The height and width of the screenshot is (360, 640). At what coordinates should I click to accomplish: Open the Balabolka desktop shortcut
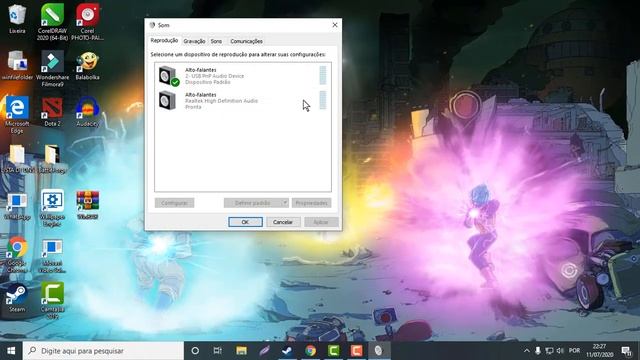coord(87,65)
